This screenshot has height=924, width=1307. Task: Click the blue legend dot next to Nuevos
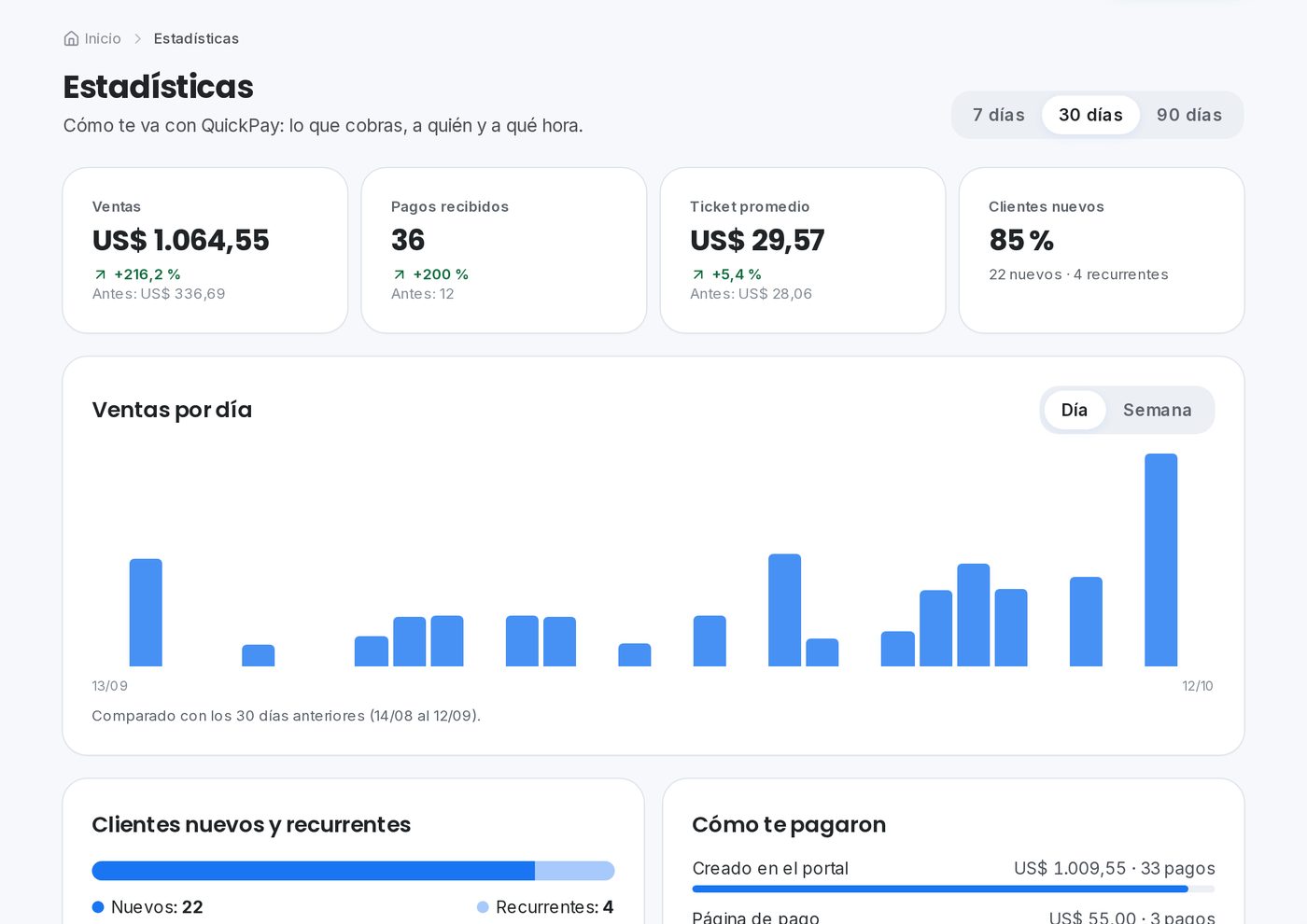[x=98, y=907]
